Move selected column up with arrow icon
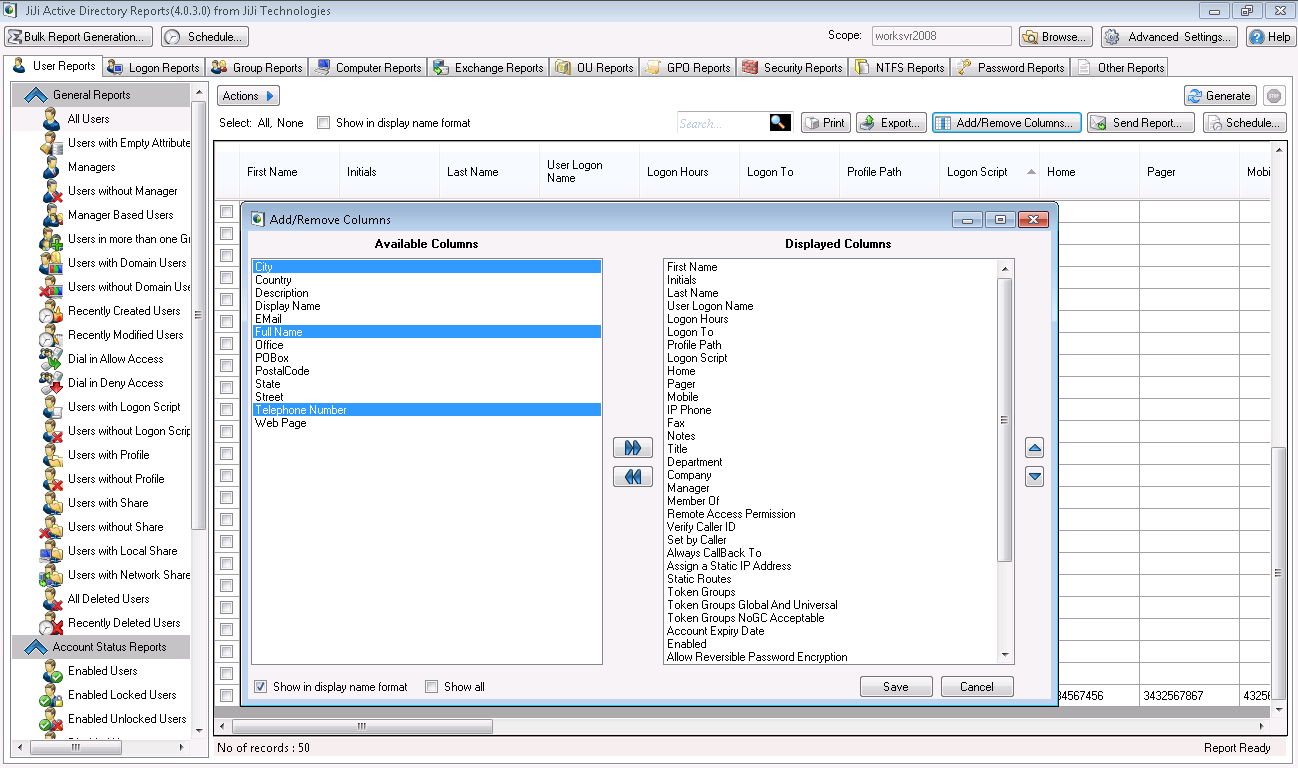Image resolution: width=1298 pixels, height=768 pixels. pyautogui.click(x=1034, y=447)
